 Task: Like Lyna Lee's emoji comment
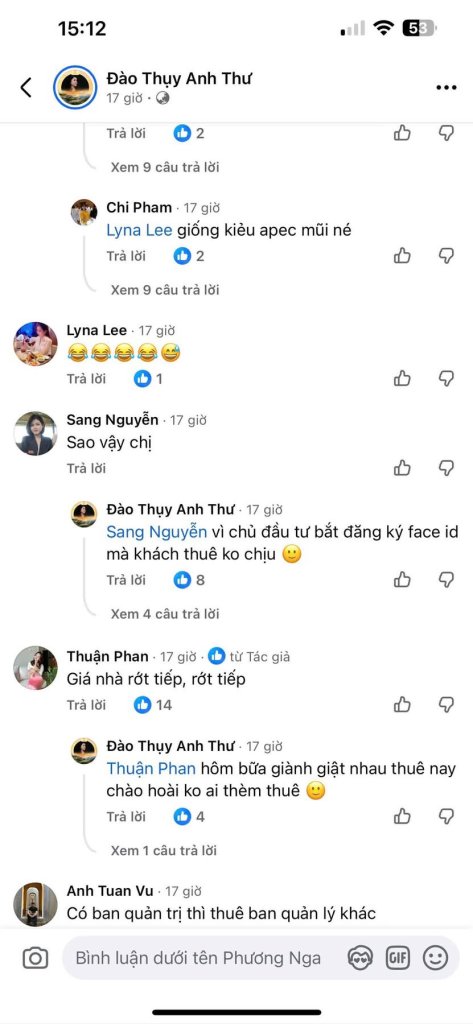point(402,378)
